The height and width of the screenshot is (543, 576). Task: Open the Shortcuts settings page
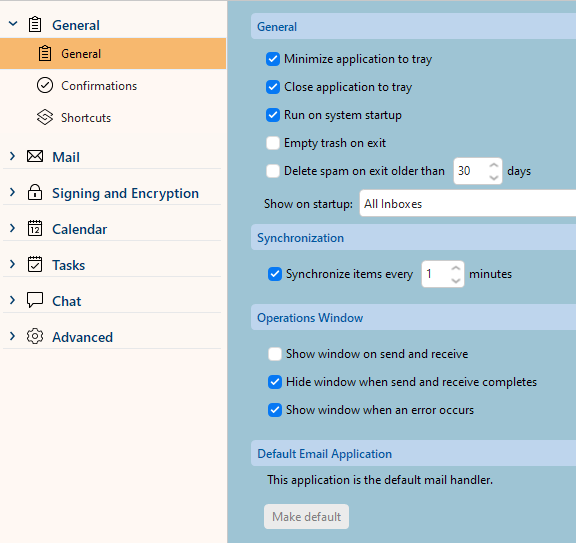coord(86,118)
